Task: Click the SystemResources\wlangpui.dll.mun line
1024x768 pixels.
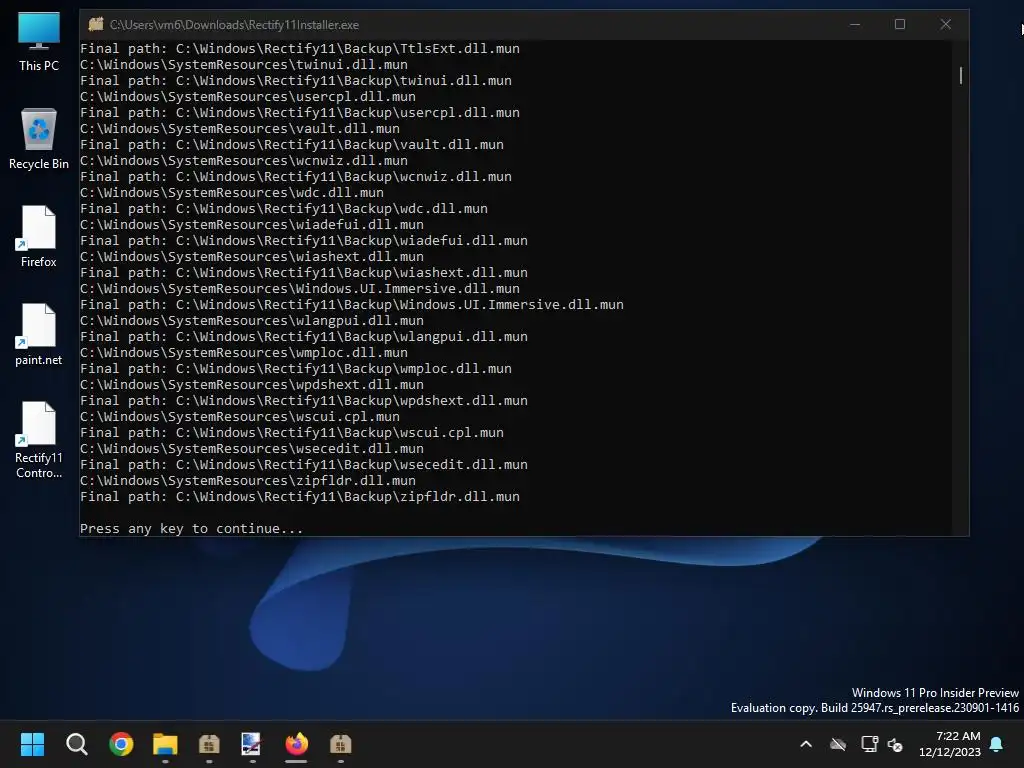Action: pos(251,321)
